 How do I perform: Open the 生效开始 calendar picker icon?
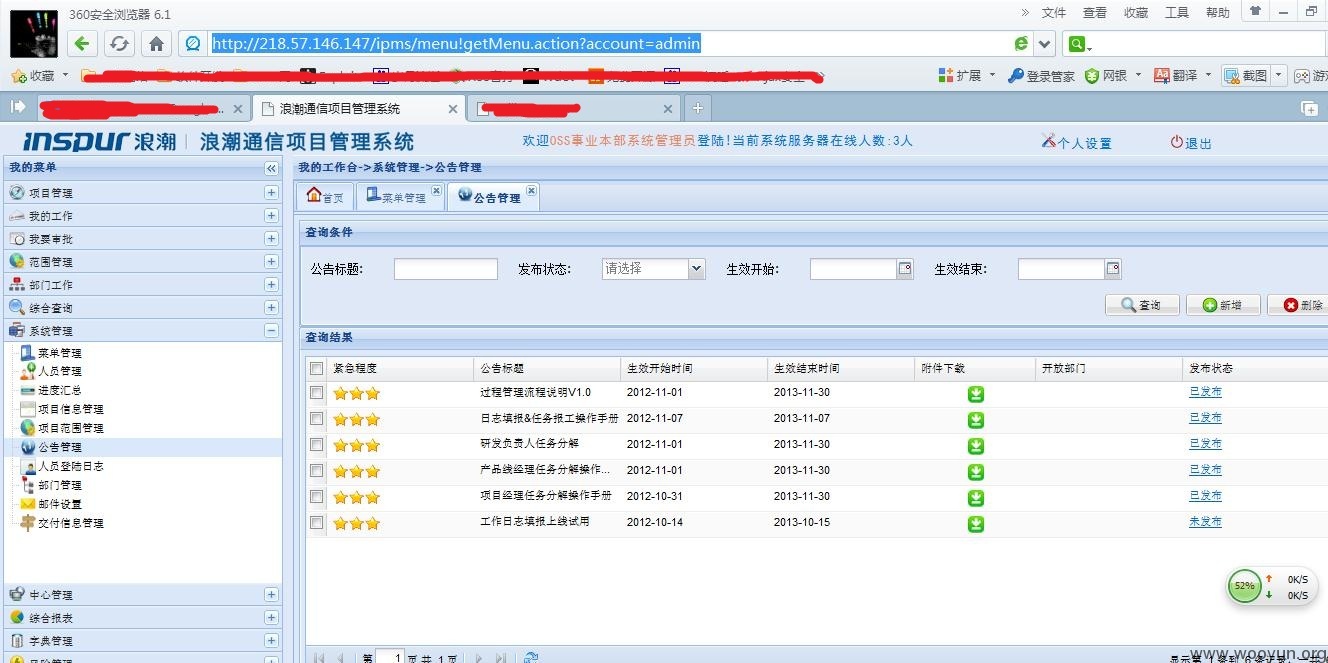point(905,268)
